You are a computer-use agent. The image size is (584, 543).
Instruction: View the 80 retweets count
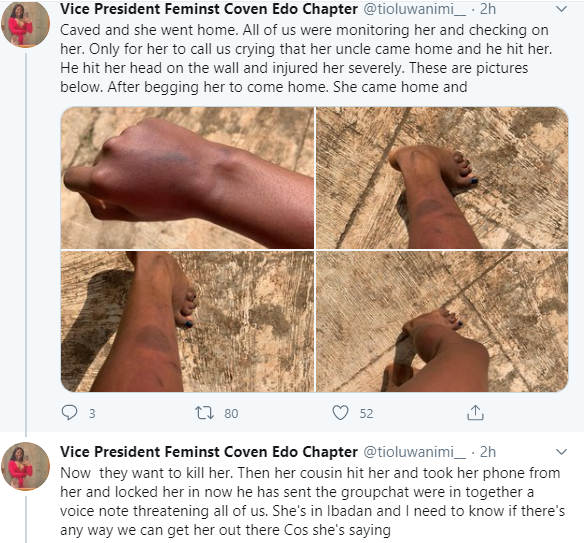tap(231, 413)
